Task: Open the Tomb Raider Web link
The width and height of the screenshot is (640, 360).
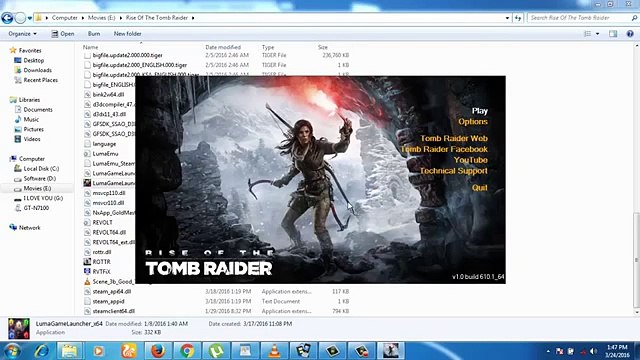Action: coord(454,138)
